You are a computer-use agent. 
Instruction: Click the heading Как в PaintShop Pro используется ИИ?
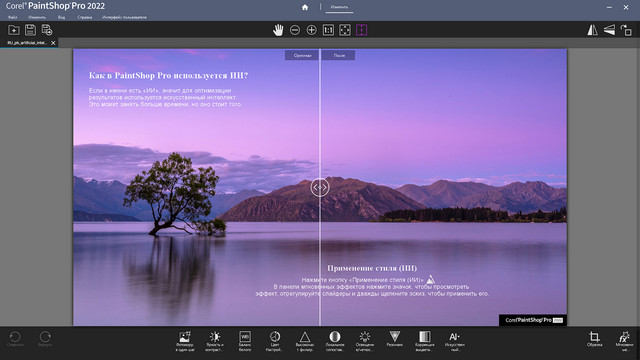tap(168, 76)
